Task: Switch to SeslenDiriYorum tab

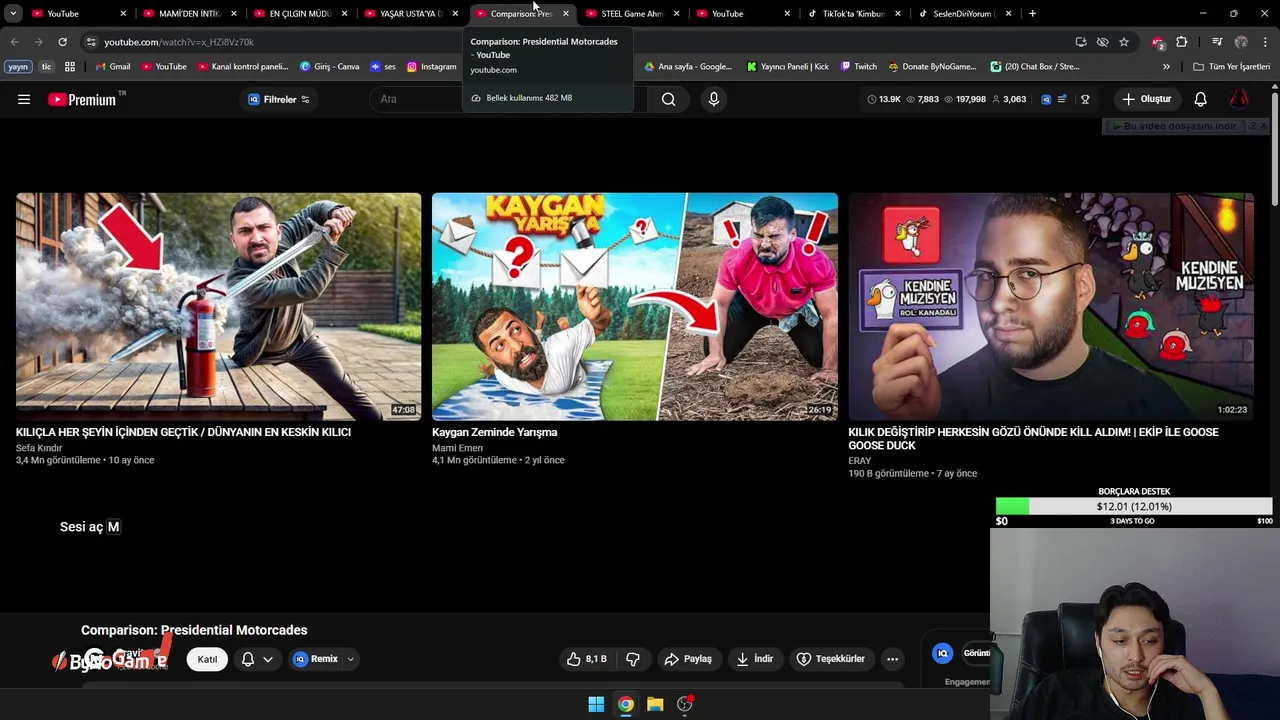Action: coord(962,14)
